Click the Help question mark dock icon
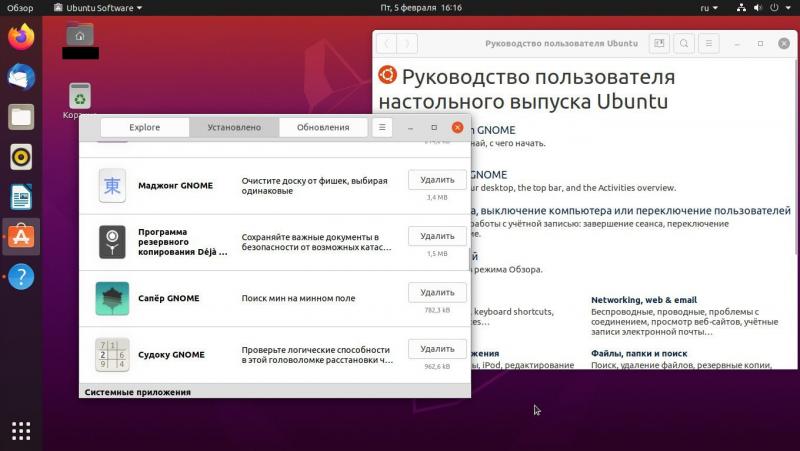The width and height of the screenshot is (800, 451). (x=21, y=277)
